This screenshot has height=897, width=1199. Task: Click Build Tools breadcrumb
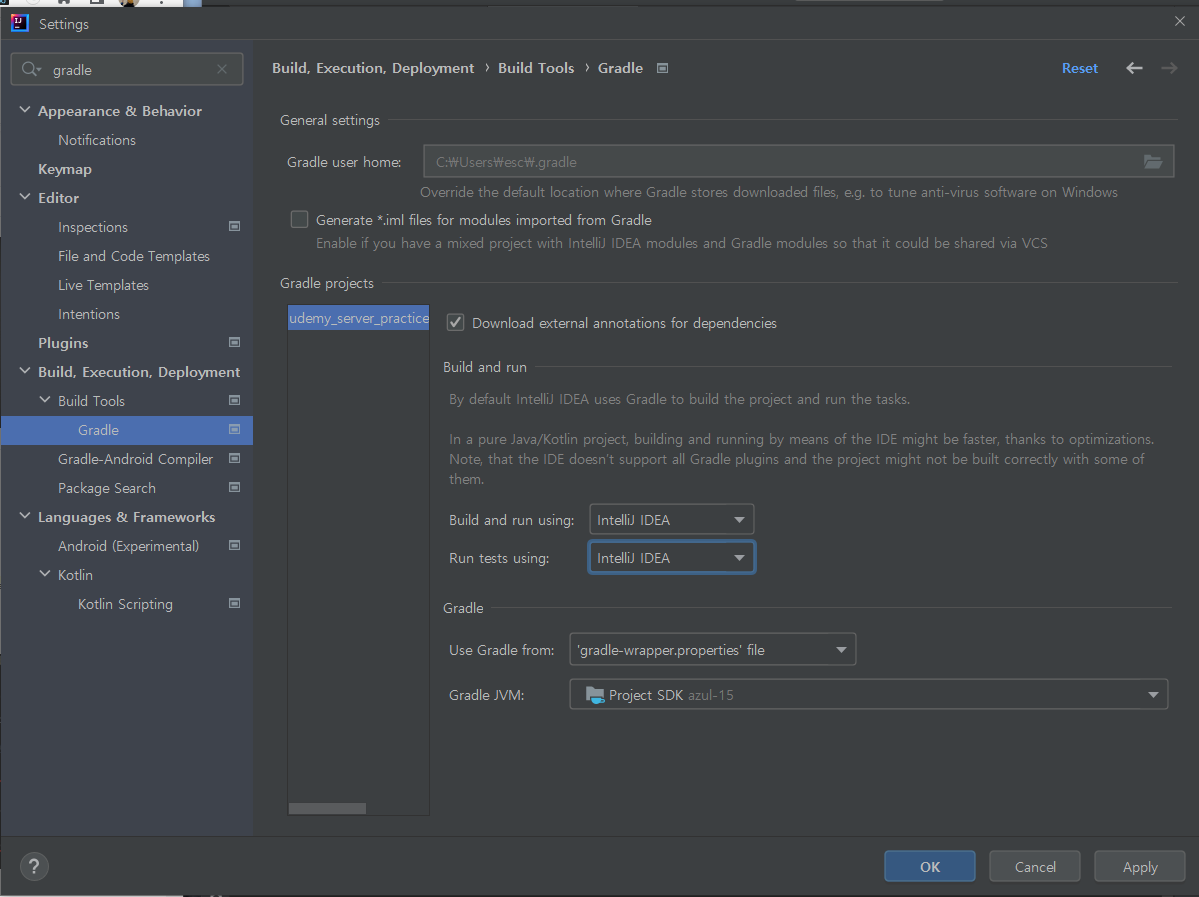(536, 68)
